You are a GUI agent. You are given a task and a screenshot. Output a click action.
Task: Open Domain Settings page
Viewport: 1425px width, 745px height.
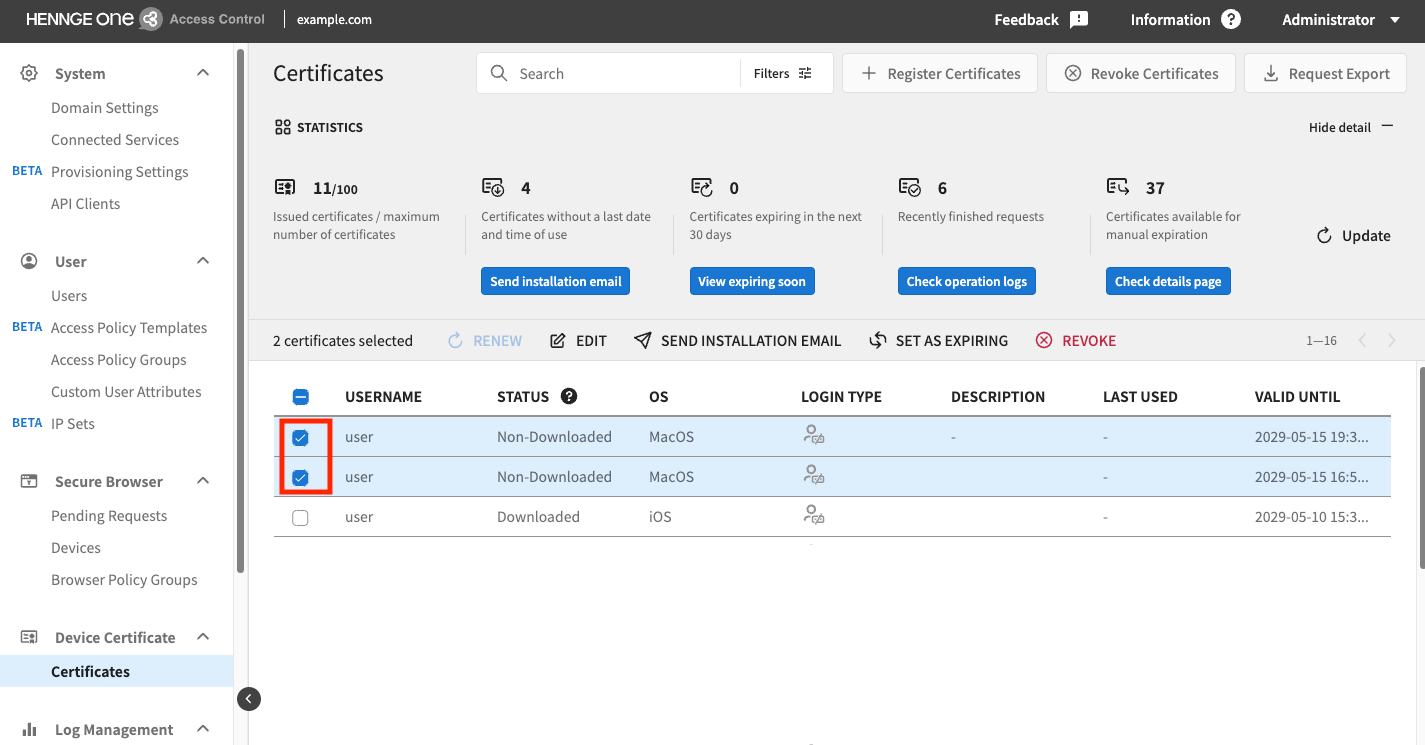click(x=105, y=107)
